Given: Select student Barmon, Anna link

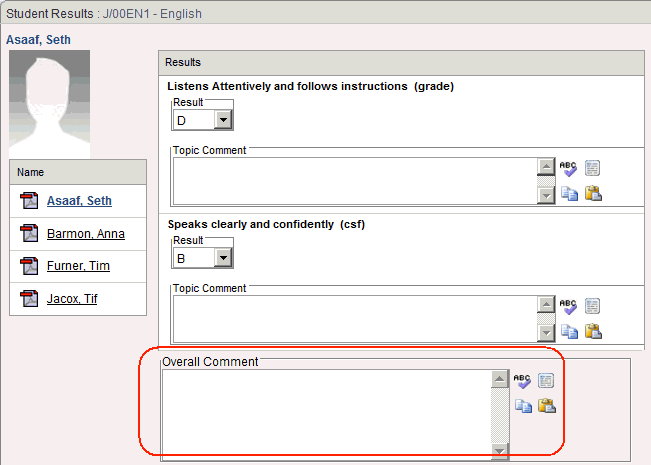Looking at the screenshot, I should tap(86, 234).
